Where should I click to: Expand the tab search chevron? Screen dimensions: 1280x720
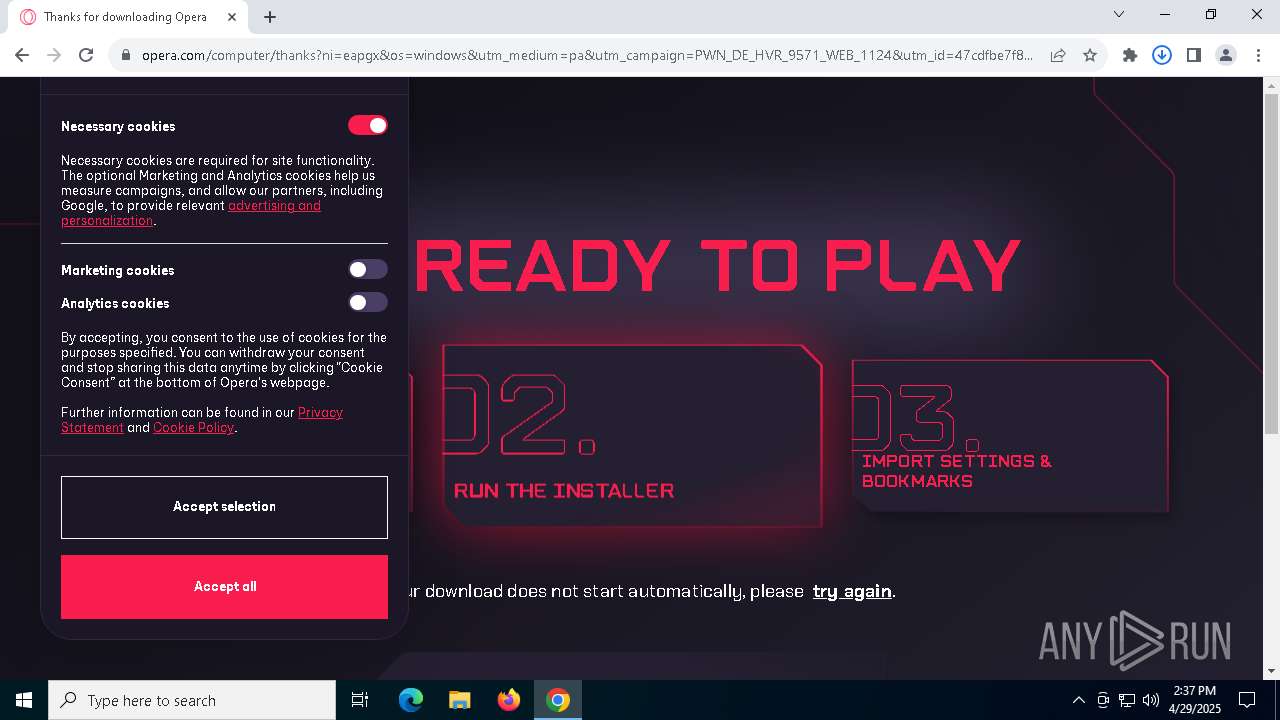[1119, 15]
